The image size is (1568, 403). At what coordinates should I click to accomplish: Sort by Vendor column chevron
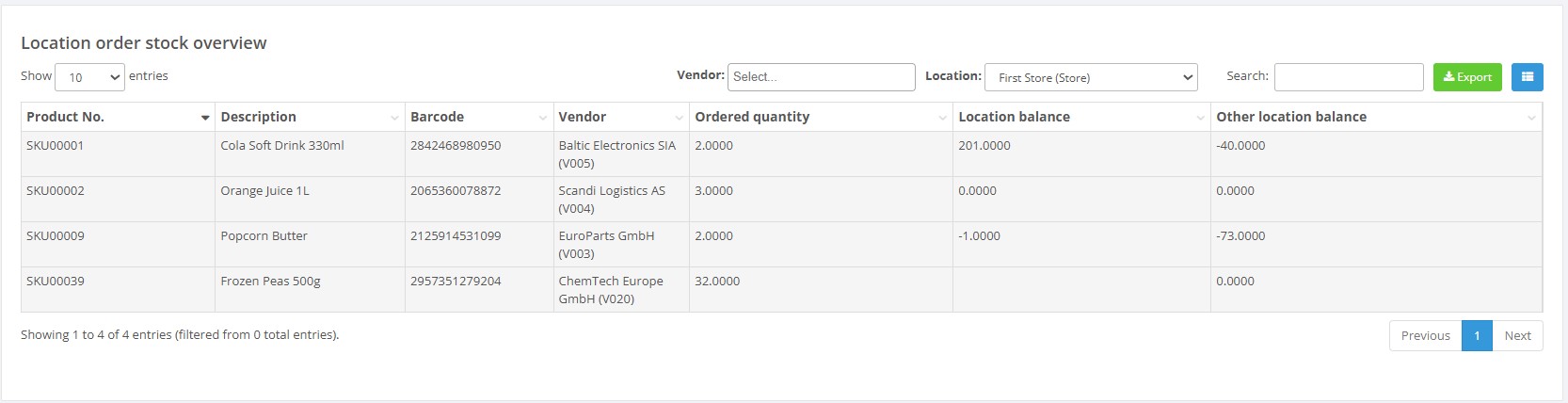(x=679, y=118)
